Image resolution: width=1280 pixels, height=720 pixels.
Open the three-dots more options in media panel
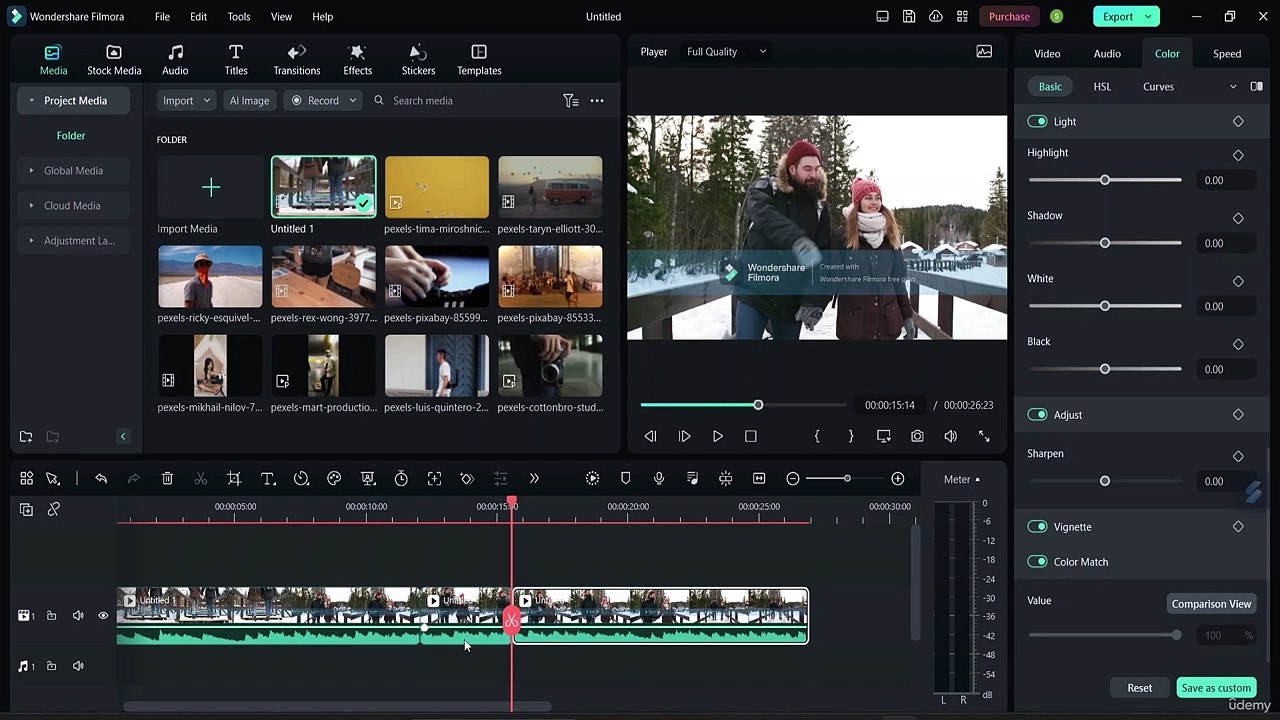(597, 100)
